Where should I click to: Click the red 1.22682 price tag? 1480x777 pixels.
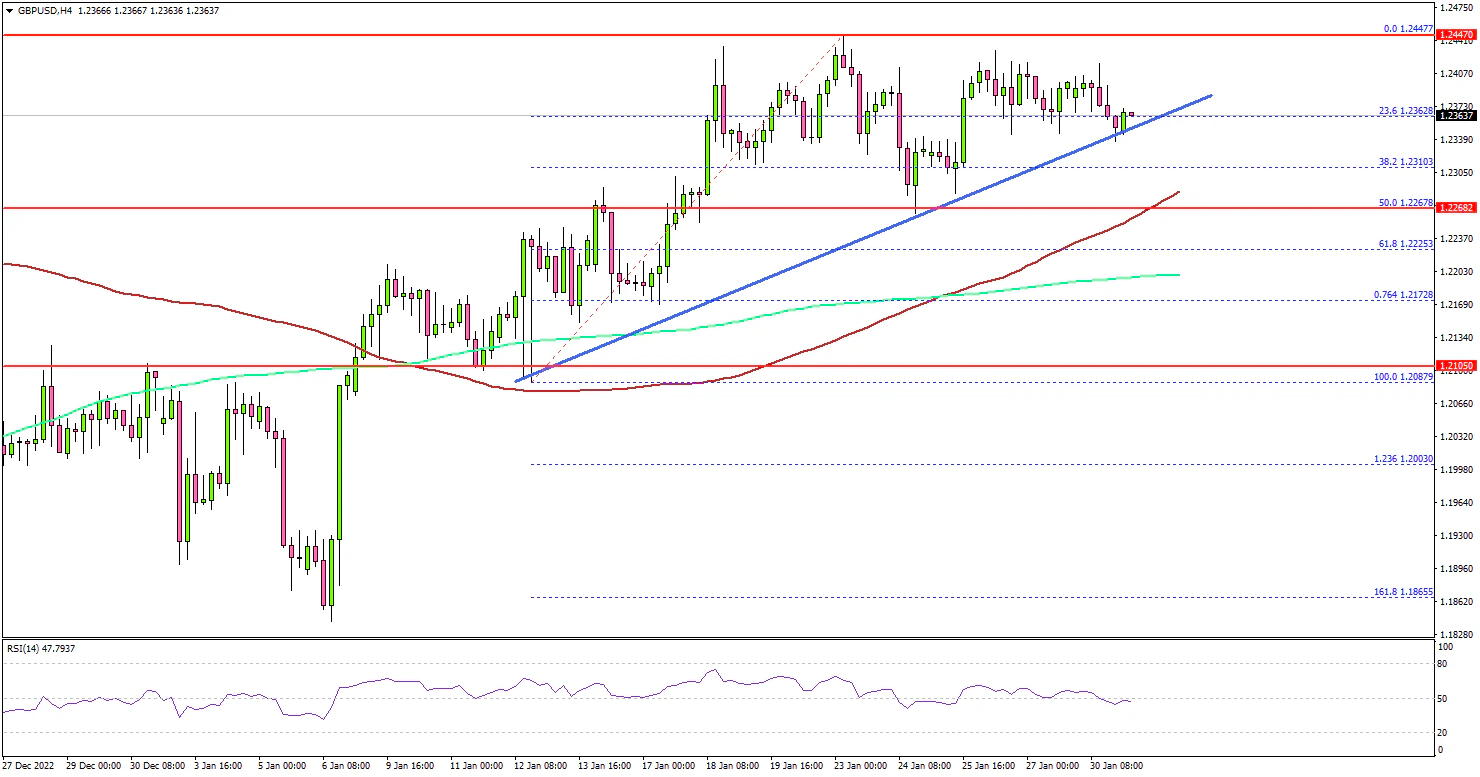click(x=1454, y=209)
